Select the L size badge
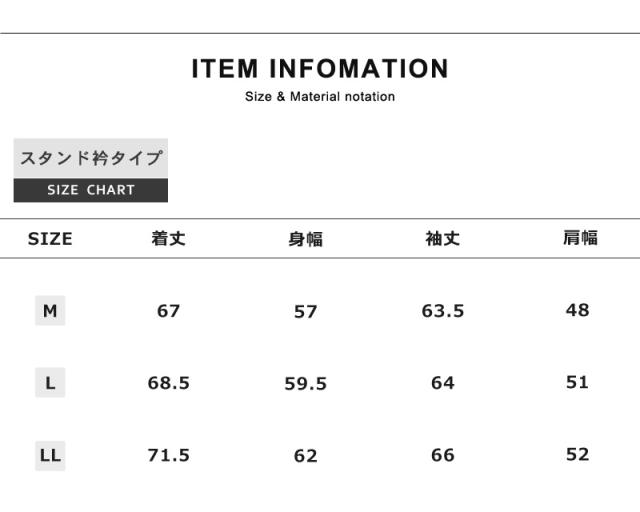 click(x=50, y=382)
